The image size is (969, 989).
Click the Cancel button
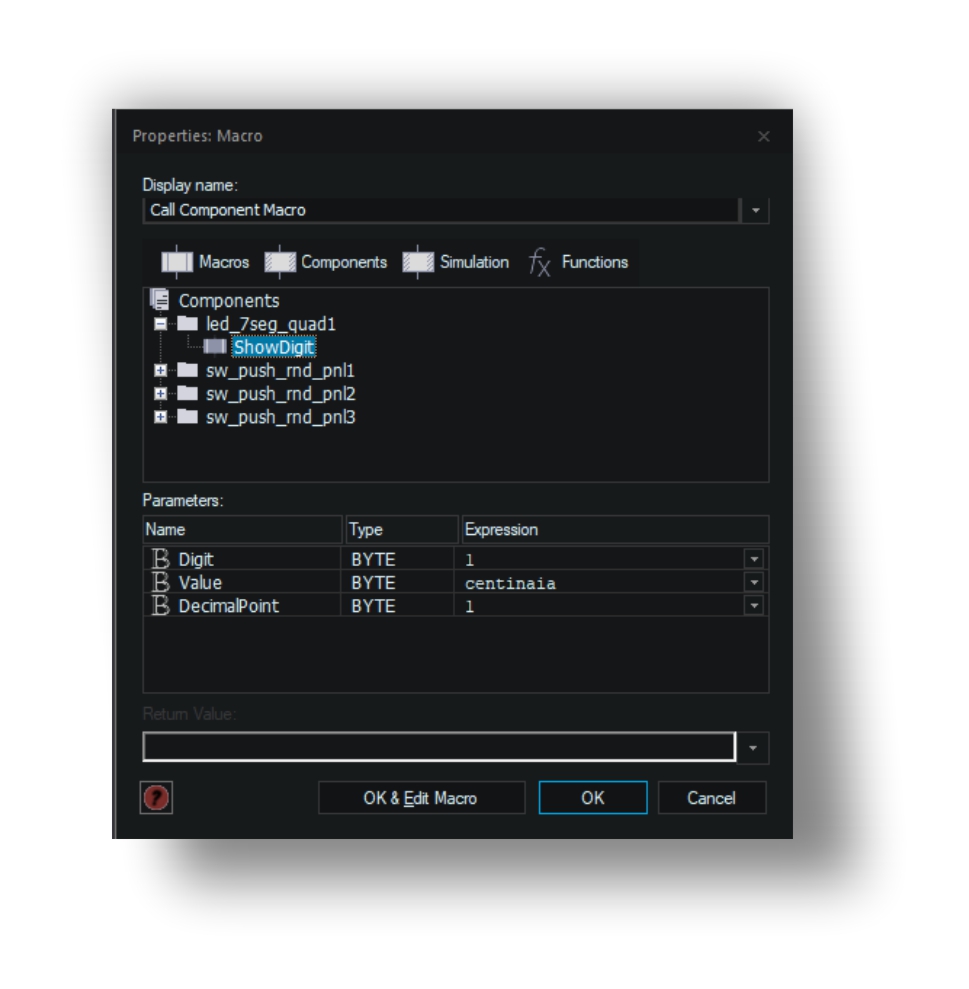pyautogui.click(x=712, y=798)
